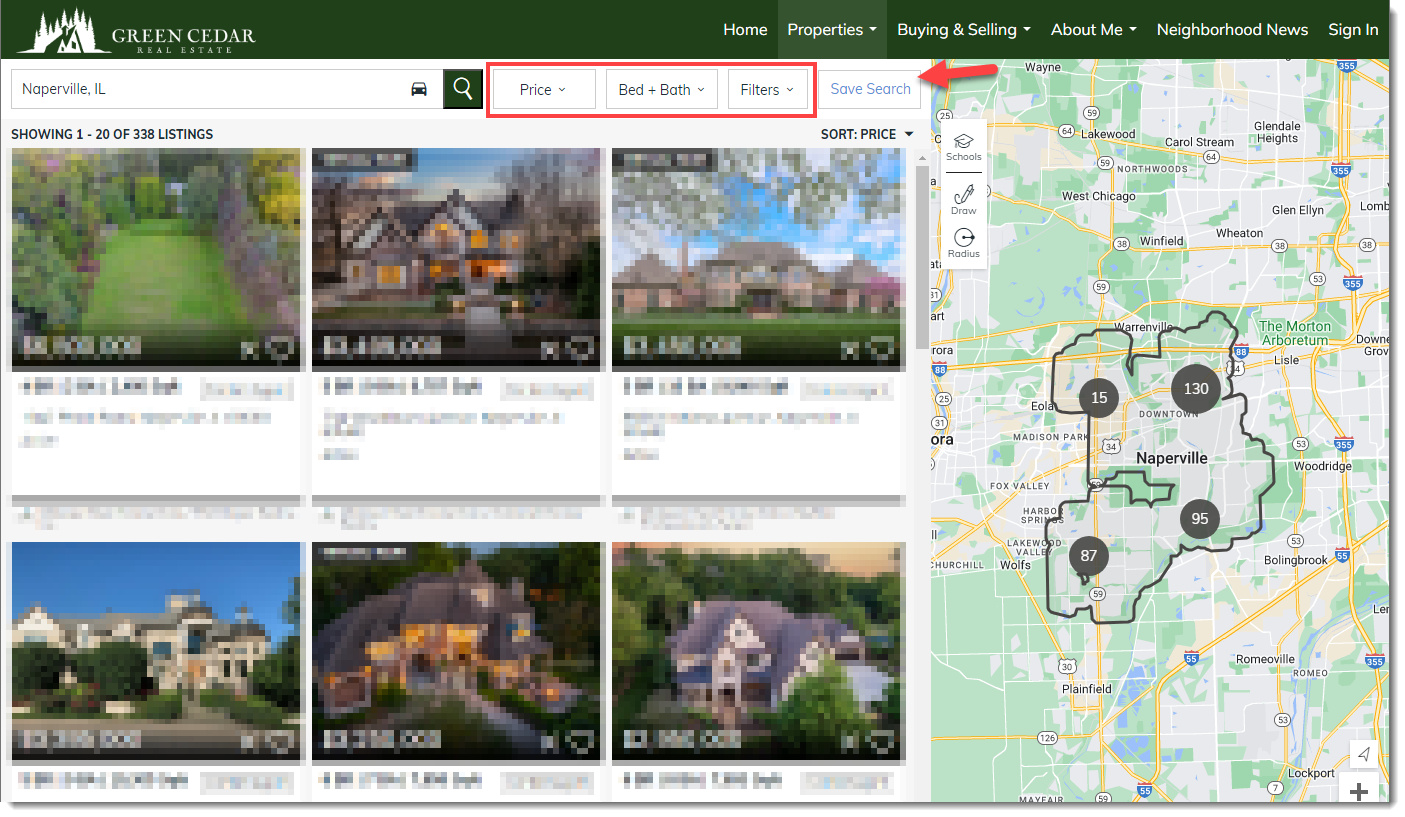Select Neighborhood News from the navigation

coord(1232,29)
